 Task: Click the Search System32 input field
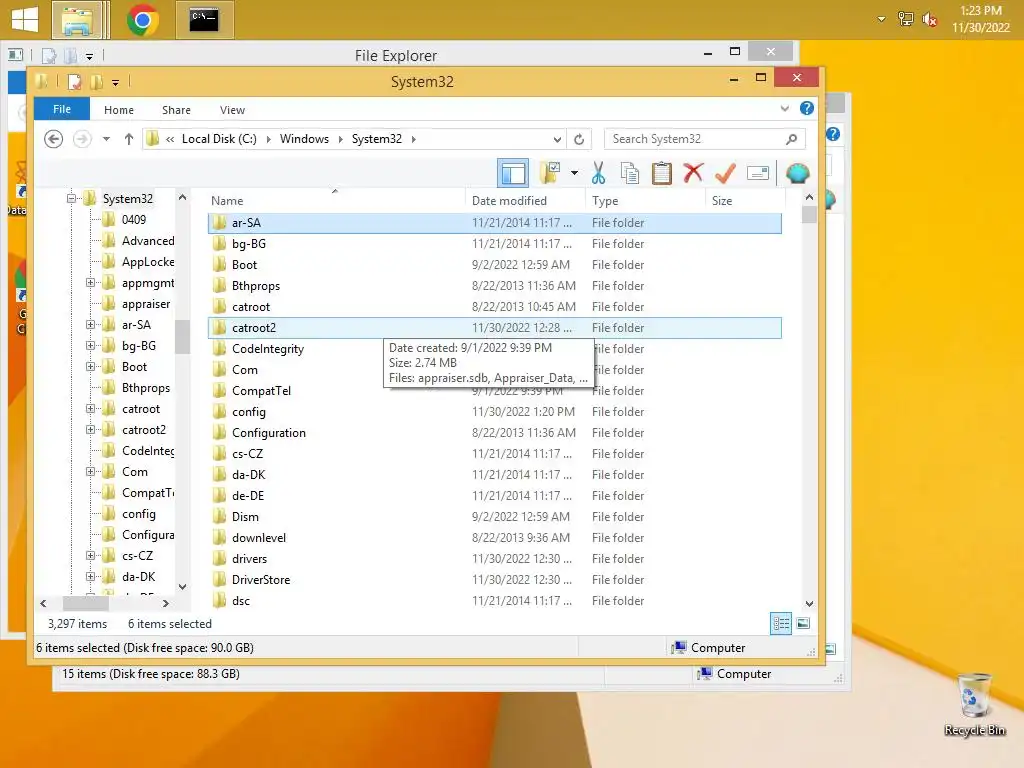(x=696, y=139)
